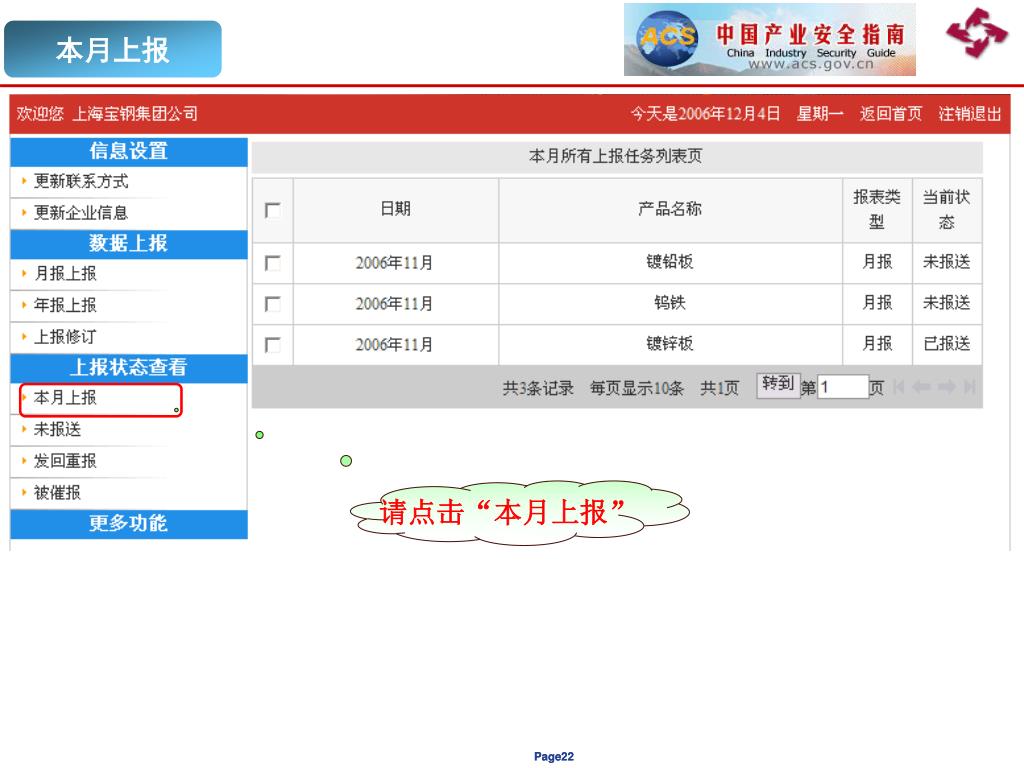Image resolution: width=1024 pixels, height=768 pixels.
Task: Toggle the select-all checkbox in table header
Action: [272, 210]
